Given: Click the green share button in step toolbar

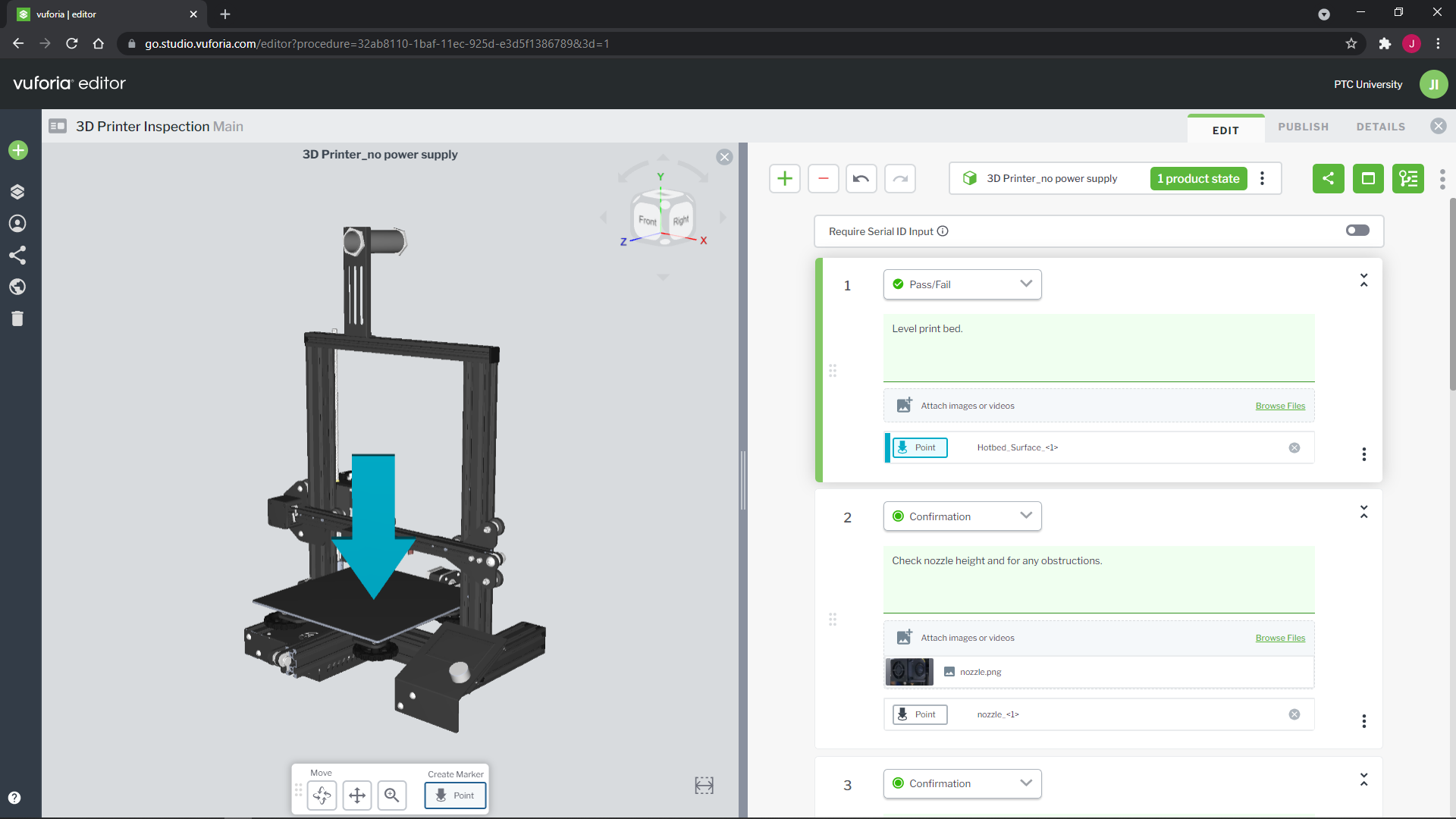Looking at the screenshot, I should point(1329,179).
